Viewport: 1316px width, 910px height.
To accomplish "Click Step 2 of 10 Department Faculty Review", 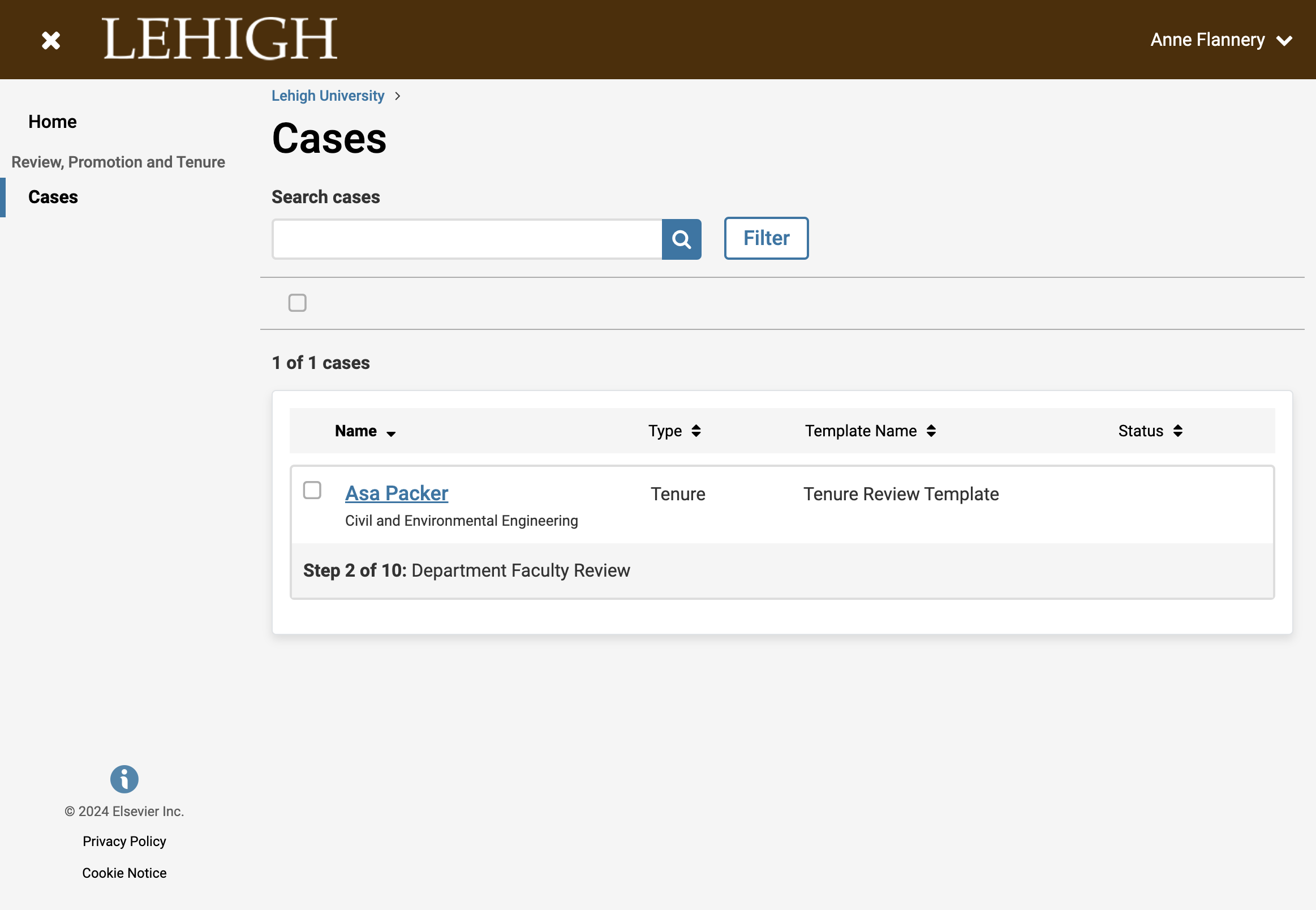I will click(x=466, y=570).
